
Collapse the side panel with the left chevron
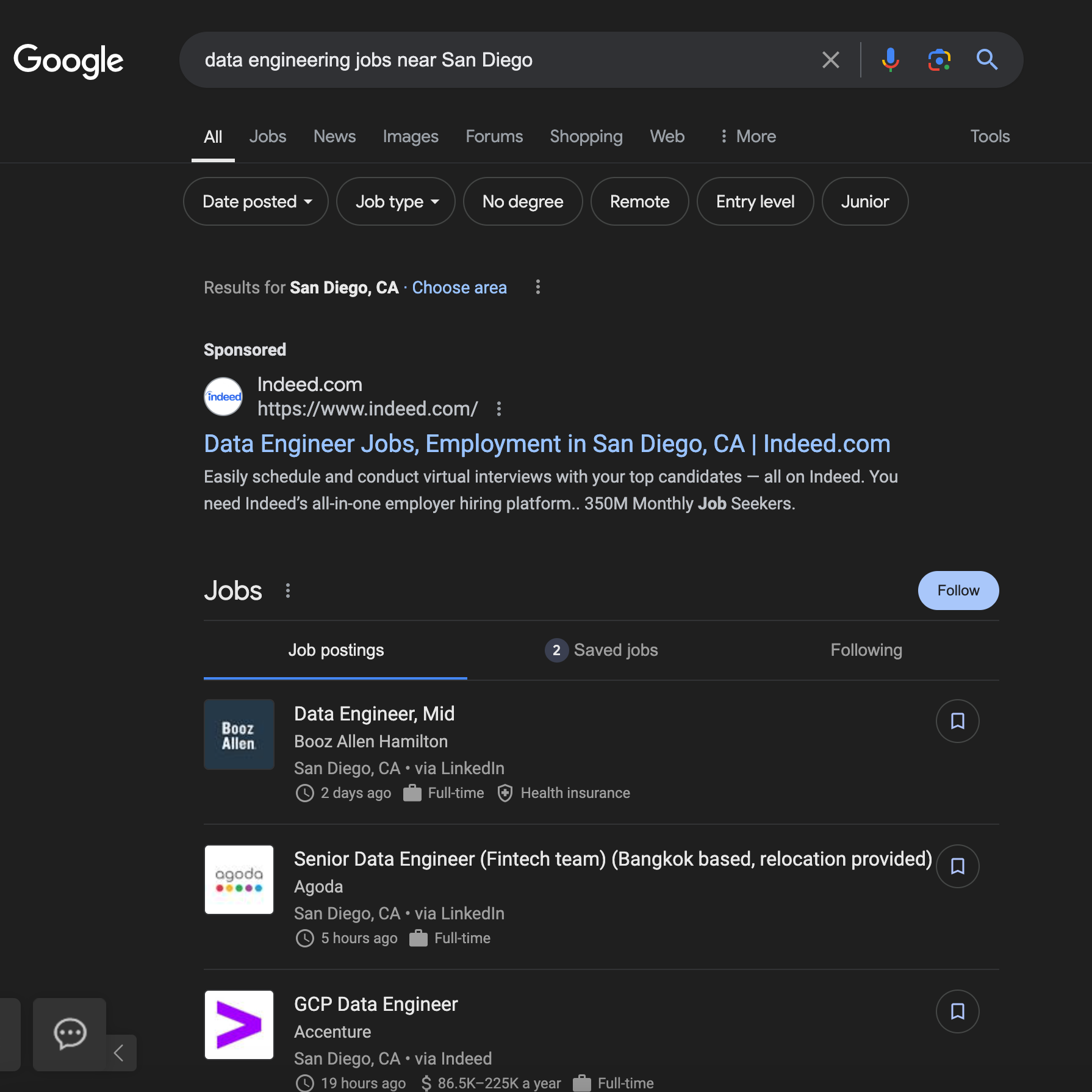(x=119, y=1053)
